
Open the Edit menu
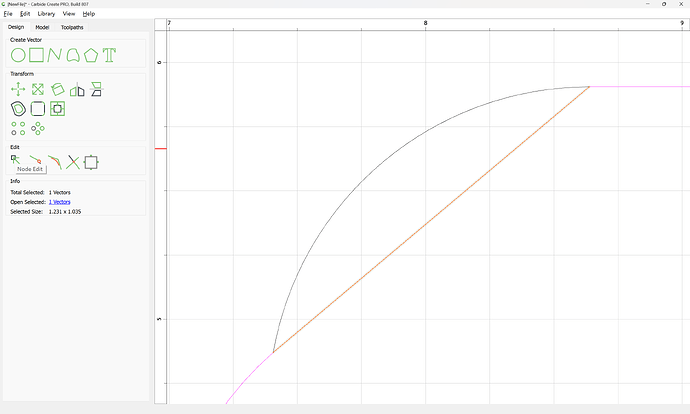click(25, 14)
